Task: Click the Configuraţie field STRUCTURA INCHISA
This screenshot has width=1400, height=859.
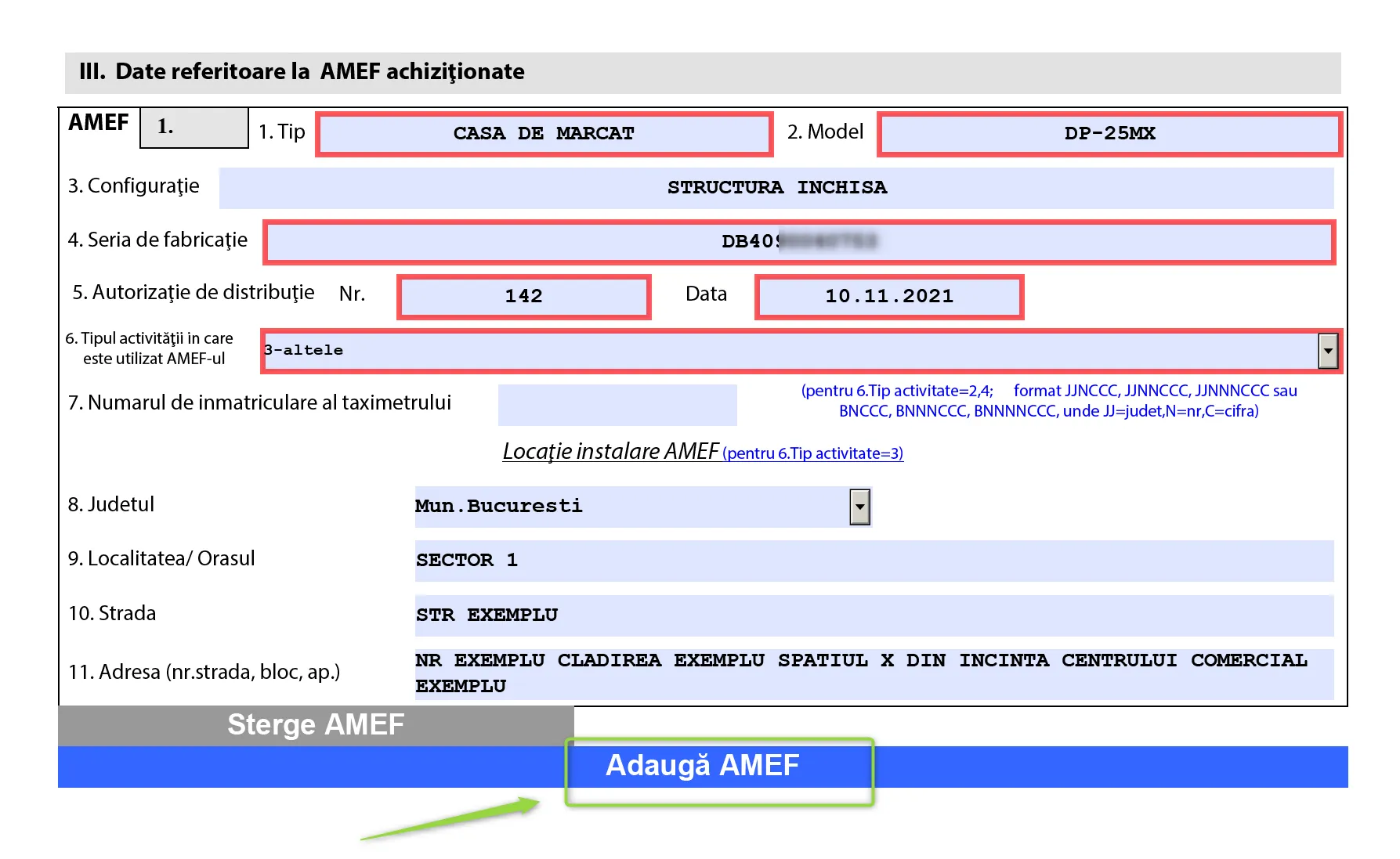Action: point(776,188)
